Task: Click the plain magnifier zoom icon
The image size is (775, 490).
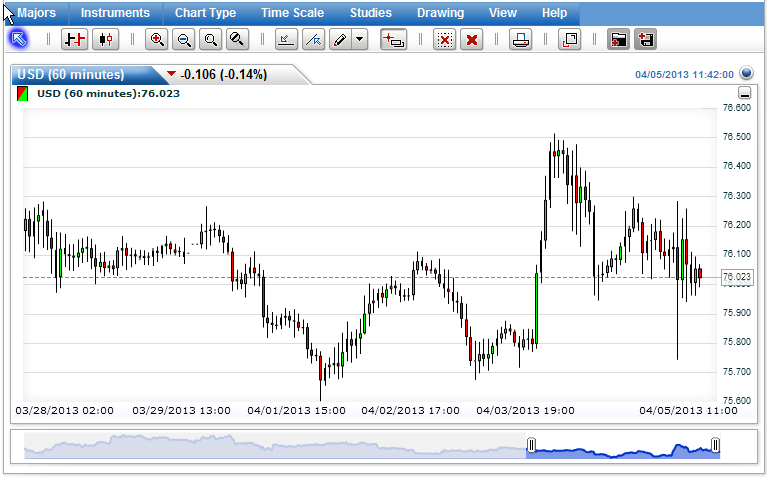Action: (x=211, y=39)
